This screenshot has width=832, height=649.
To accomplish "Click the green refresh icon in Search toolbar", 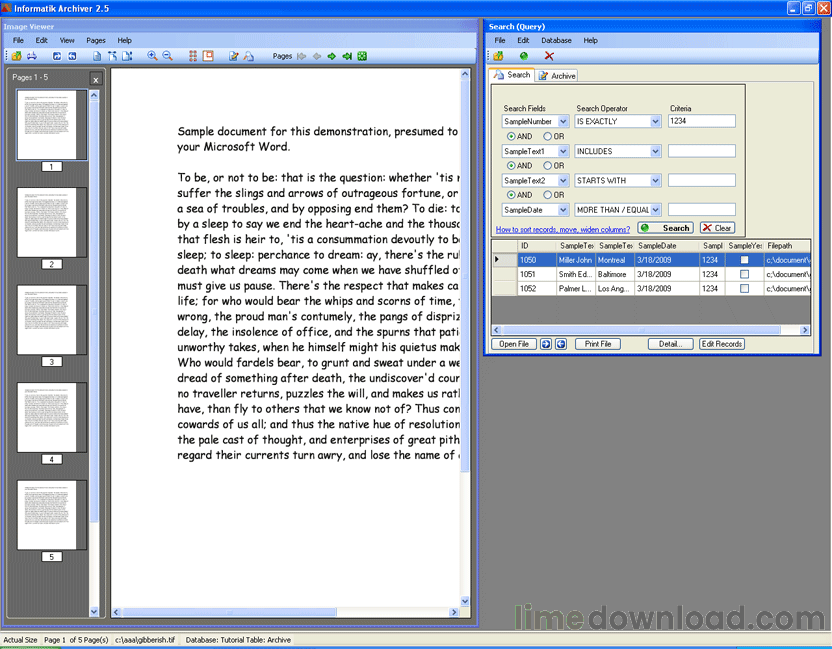I will pos(523,56).
